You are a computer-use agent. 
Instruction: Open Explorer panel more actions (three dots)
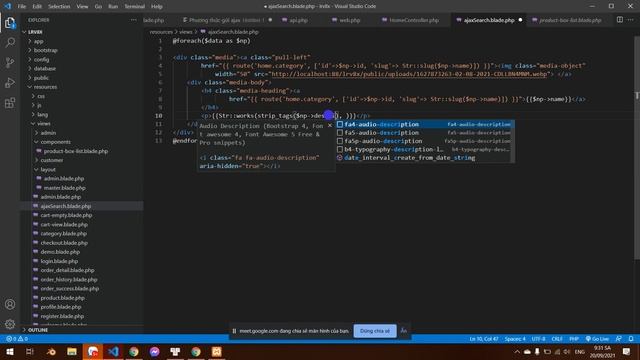pyautogui.click(x=133, y=20)
